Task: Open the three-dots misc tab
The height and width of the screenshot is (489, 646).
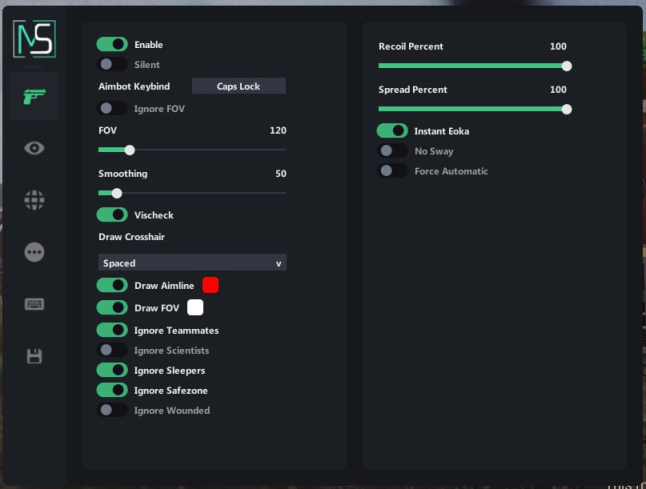Action: pyautogui.click(x=34, y=252)
